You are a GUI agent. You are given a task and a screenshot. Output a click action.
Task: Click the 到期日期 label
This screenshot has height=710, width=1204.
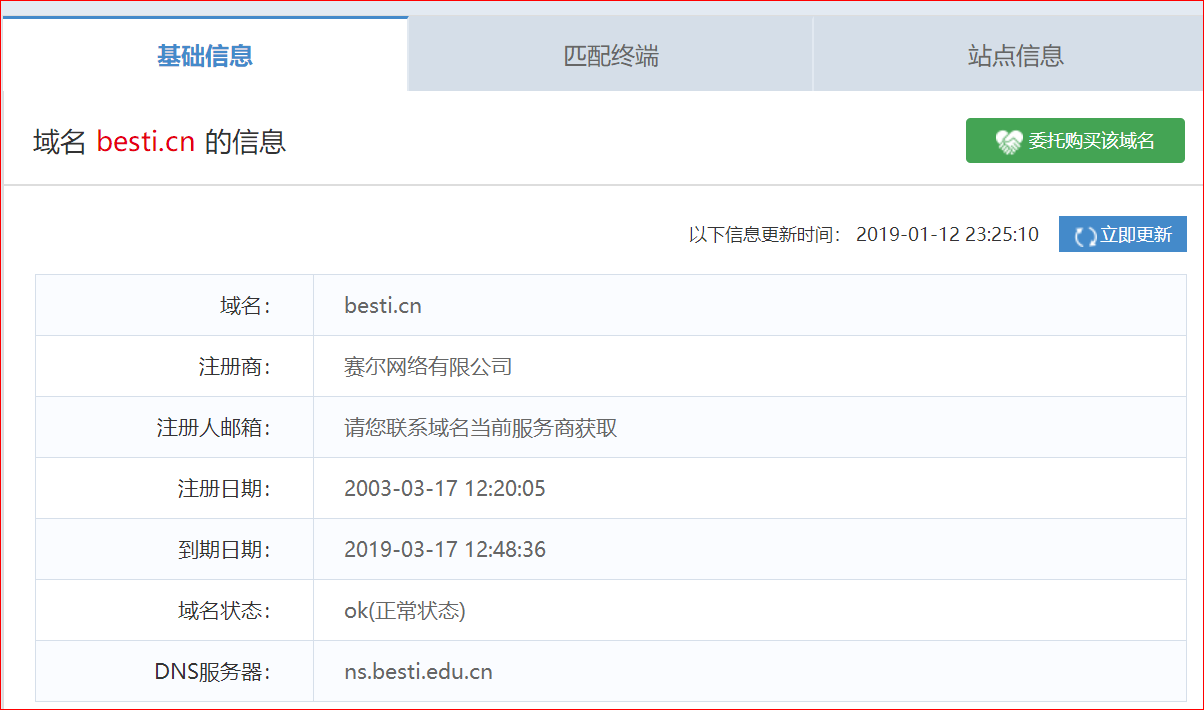(224, 550)
